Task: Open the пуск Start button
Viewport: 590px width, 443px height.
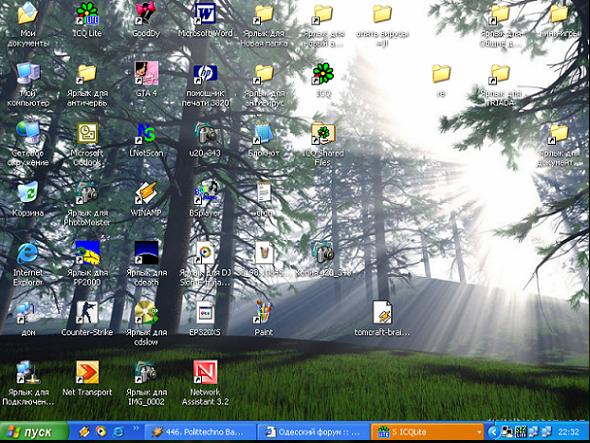Action: coord(34,431)
